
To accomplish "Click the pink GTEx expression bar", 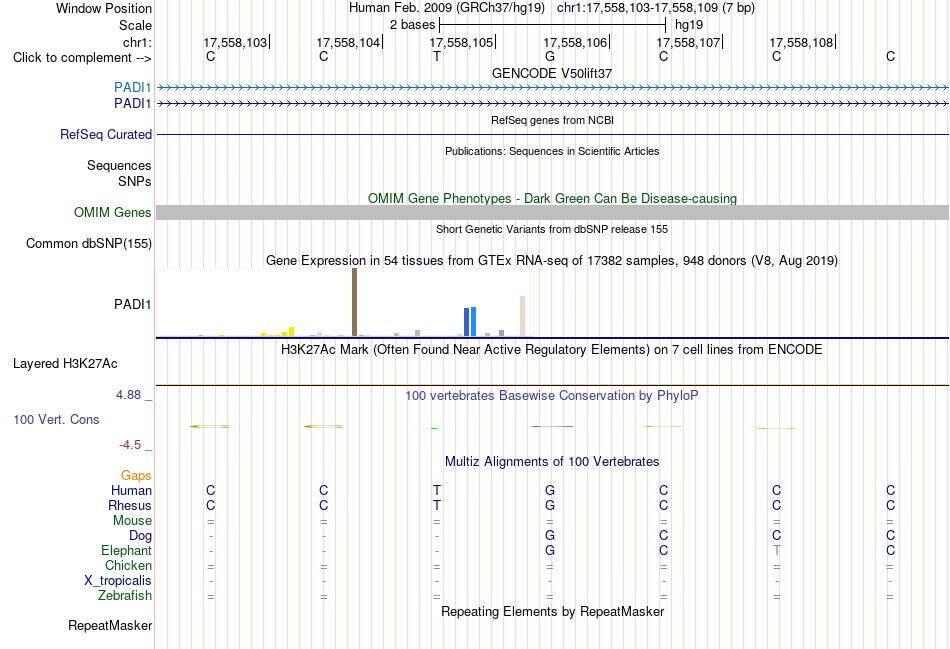I will pyautogui.click(x=522, y=316).
